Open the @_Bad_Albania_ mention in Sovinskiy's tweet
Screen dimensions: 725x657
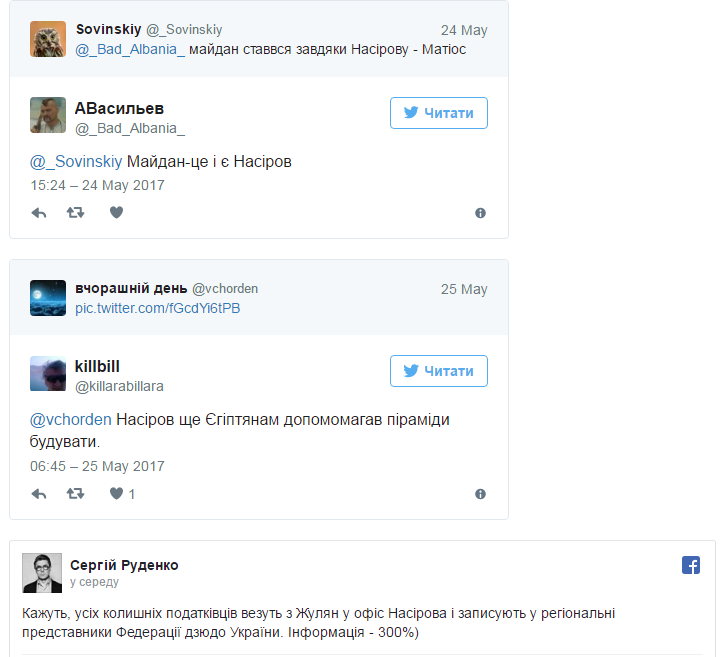click(x=130, y=49)
